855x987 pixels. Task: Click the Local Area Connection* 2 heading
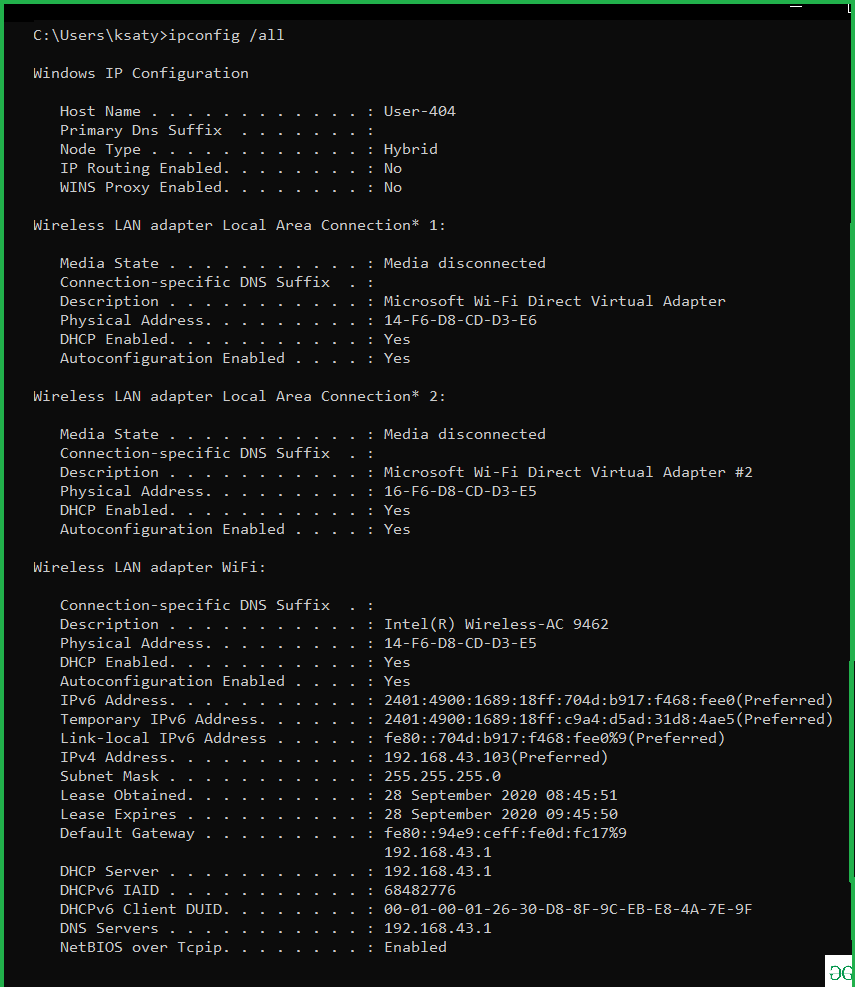(x=239, y=397)
